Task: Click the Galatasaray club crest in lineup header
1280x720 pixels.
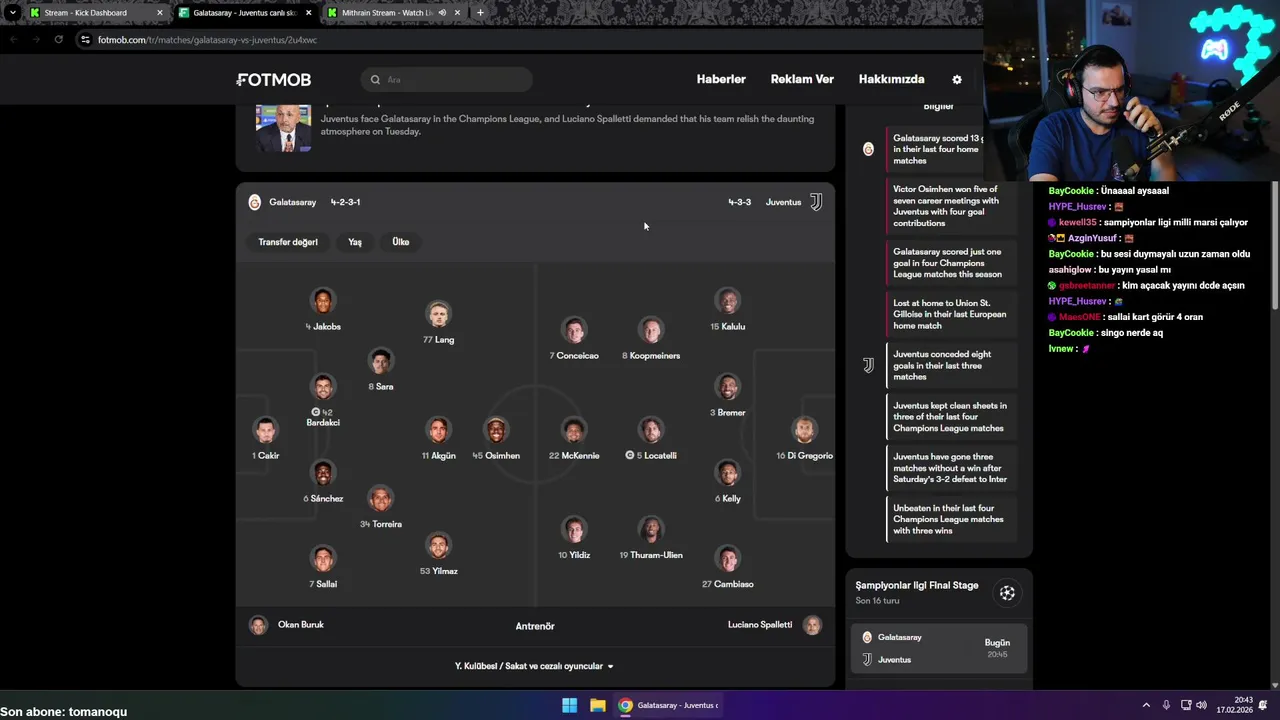Action: [254, 202]
